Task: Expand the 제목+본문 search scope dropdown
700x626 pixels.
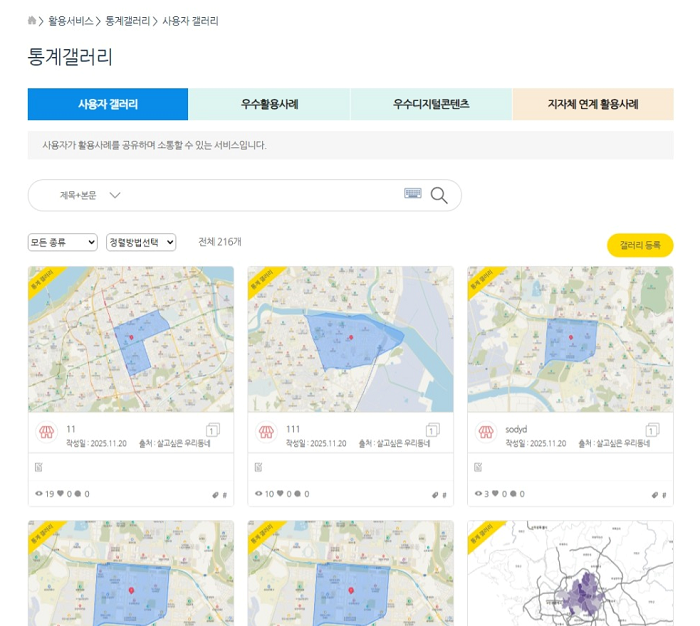Action: pos(90,195)
